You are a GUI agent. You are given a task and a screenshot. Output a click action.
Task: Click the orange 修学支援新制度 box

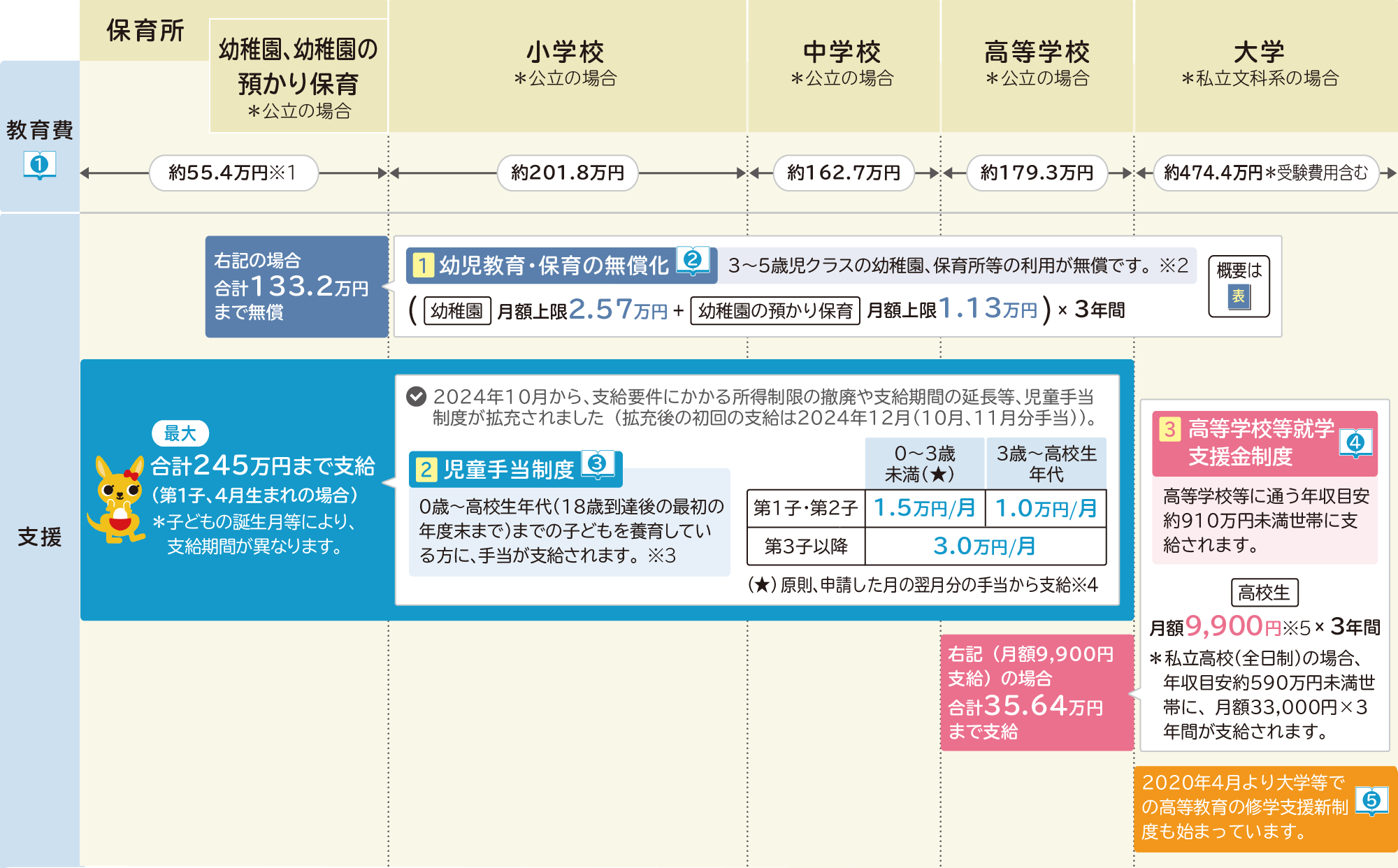point(1265,809)
